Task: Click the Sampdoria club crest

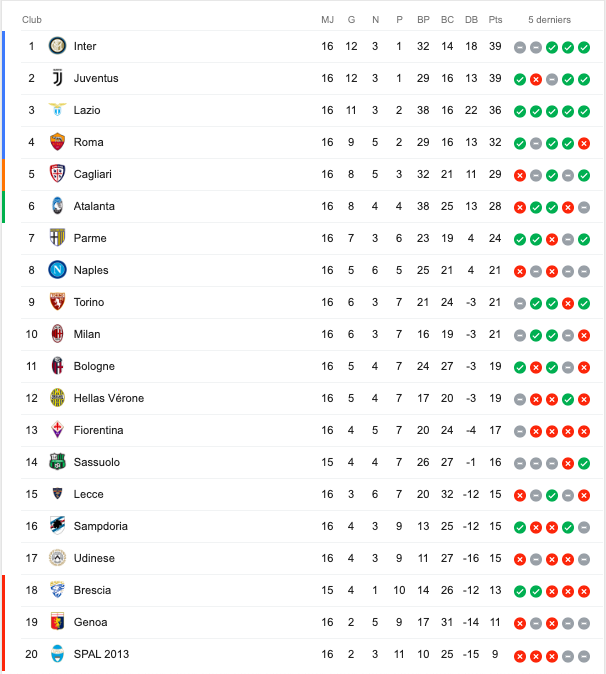Action: (57, 526)
